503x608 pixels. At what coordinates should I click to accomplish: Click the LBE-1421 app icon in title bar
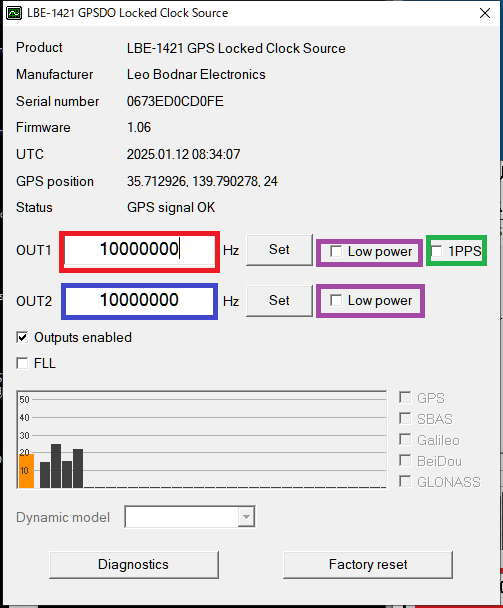pos(14,13)
